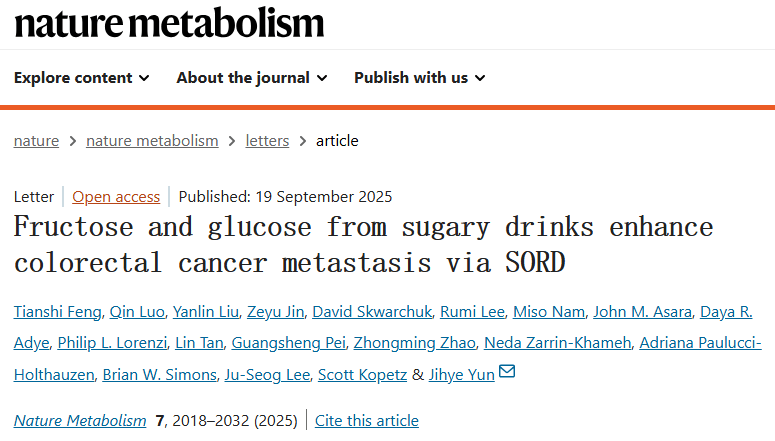This screenshot has height=441, width=775.
Task: Open the Nature Metabolism journal citation link
Action: 80,421
